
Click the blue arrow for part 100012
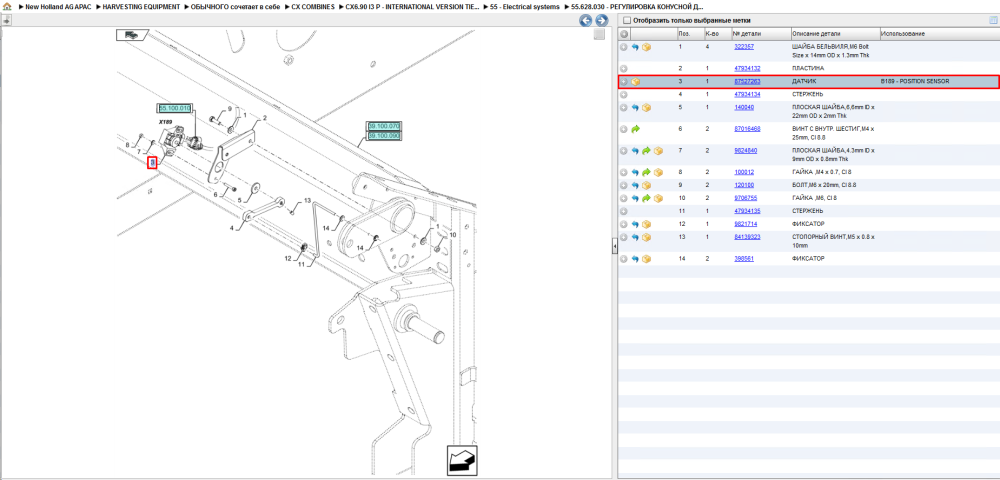(635, 172)
